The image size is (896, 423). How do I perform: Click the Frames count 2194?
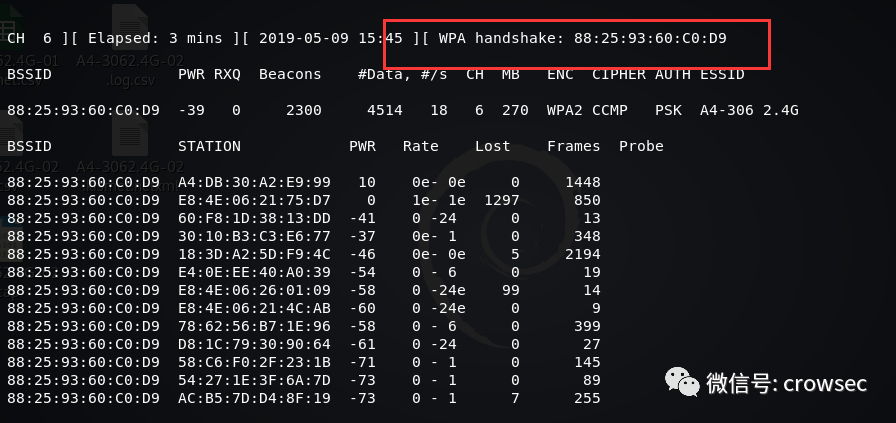(x=583, y=254)
